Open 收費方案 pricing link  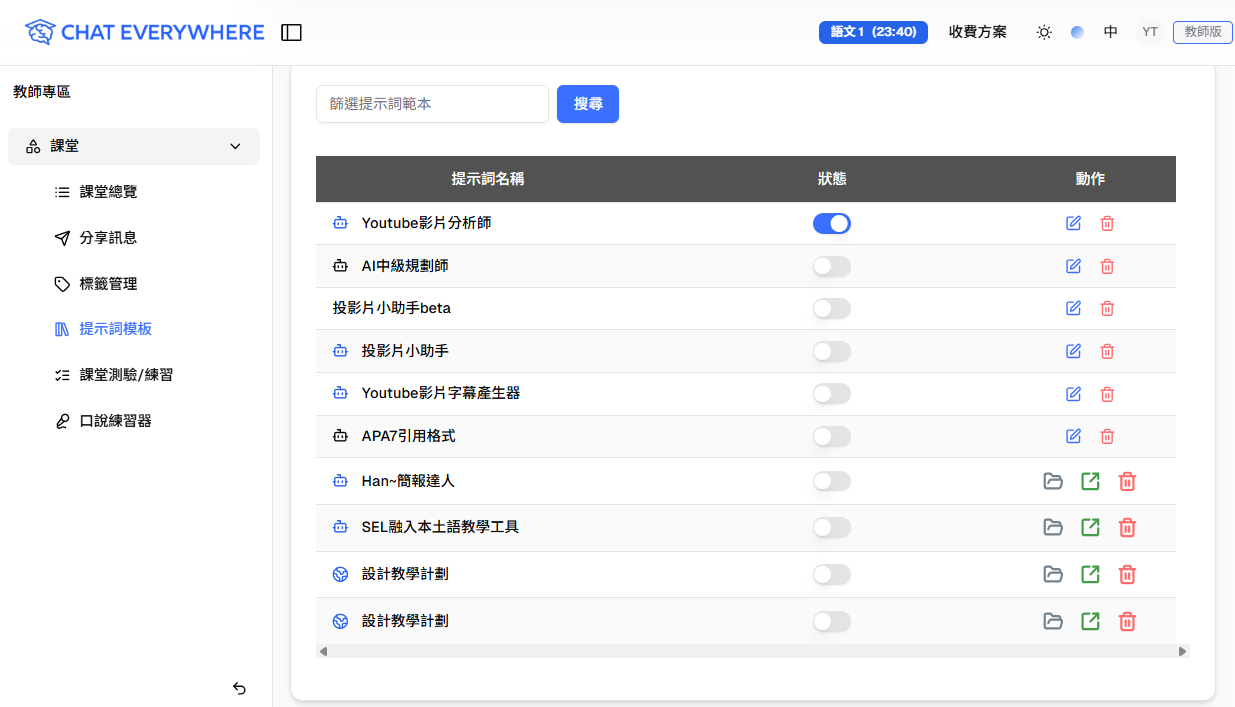978,32
